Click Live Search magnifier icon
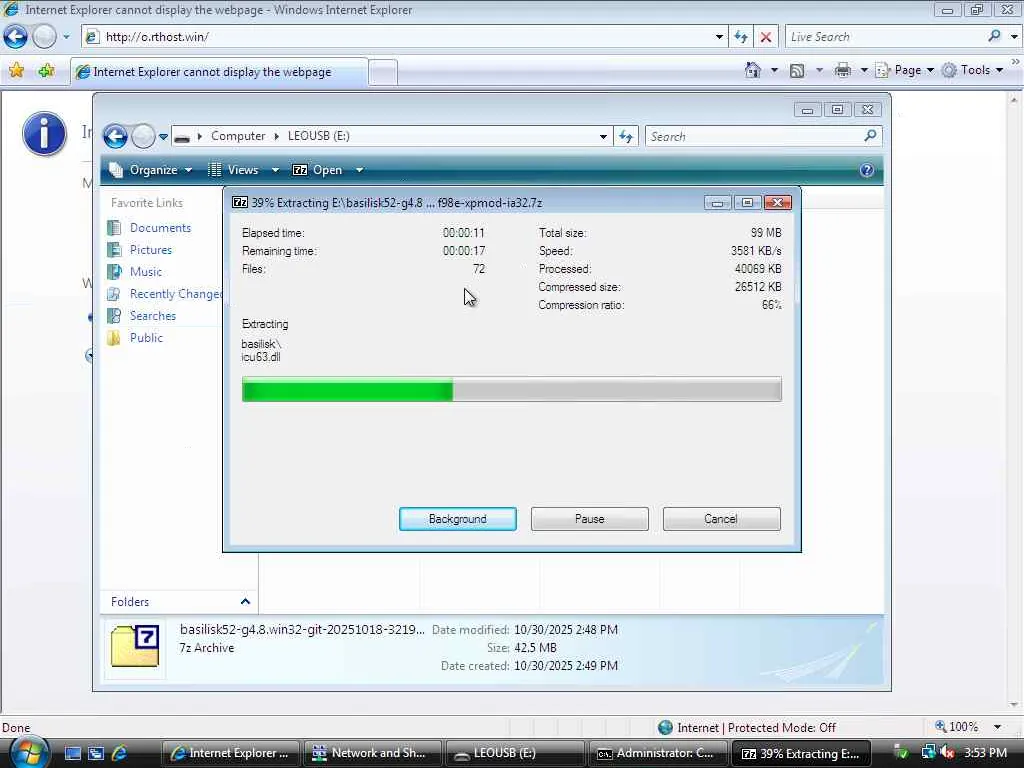The width and height of the screenshot is (1024, 768). [x=994, y=37]
